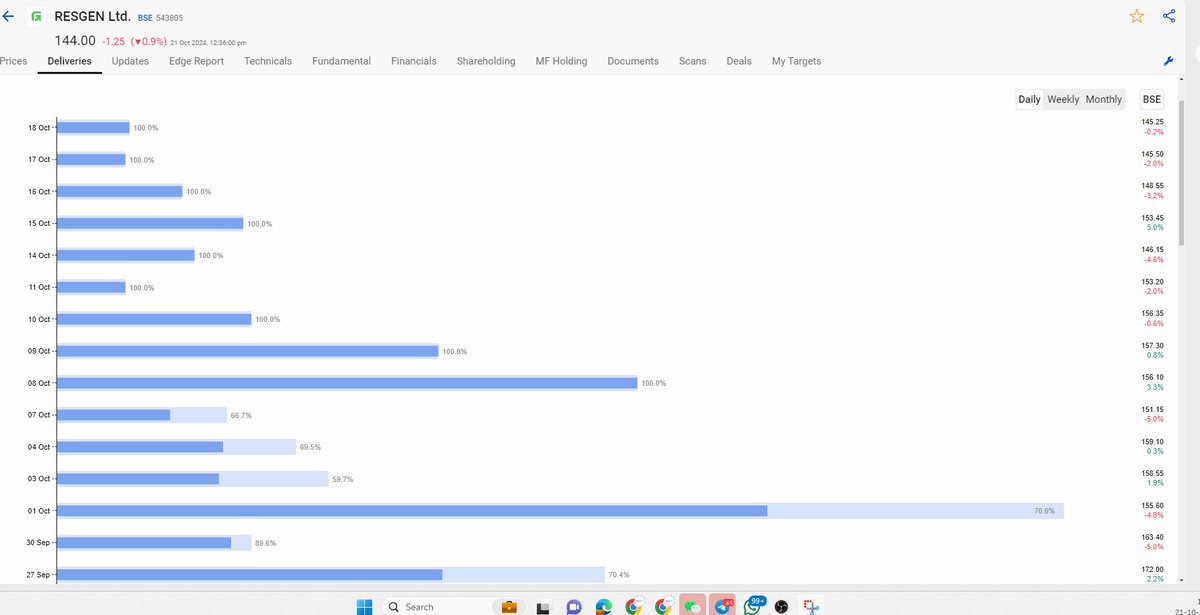Switch to the Fundamental tab
Viewport: 1200px width, 615px height.
pyautogui.click(x=341, y=61)
